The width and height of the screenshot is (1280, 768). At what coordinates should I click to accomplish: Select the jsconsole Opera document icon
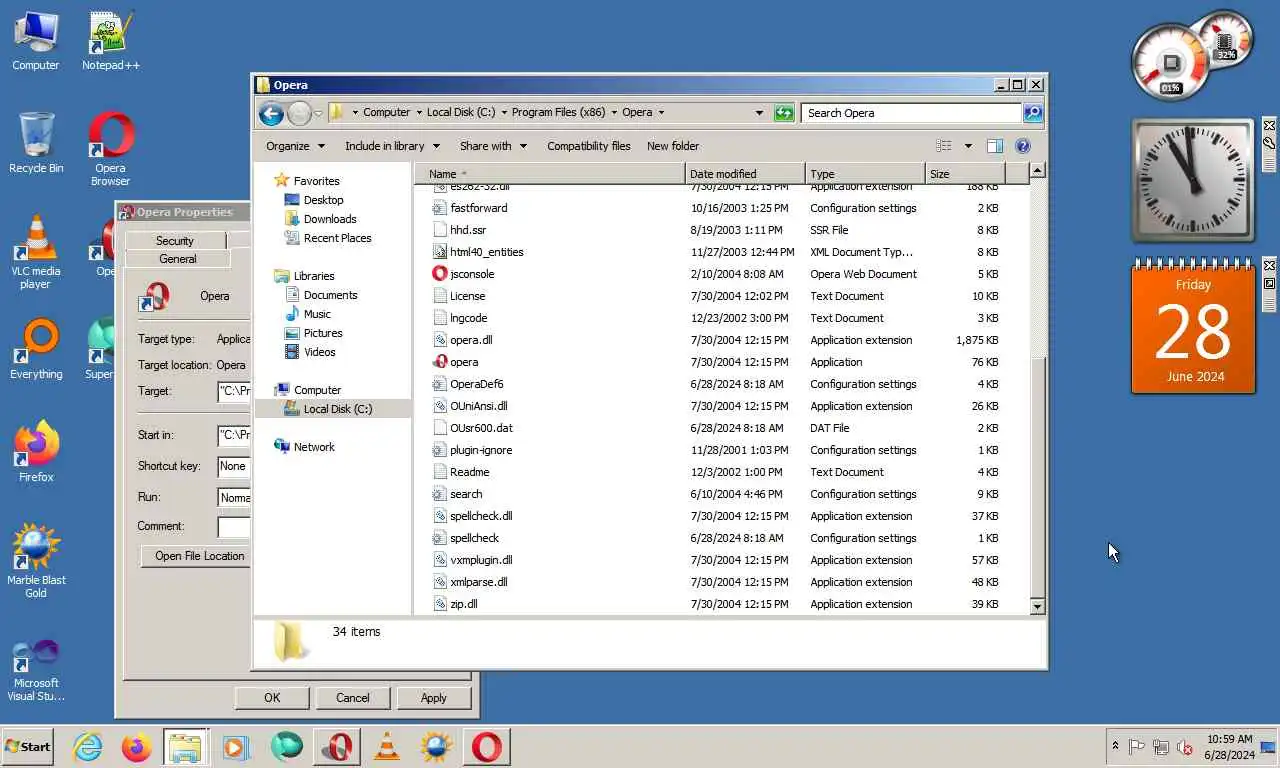pyautogui.click(x=440, y=274)
